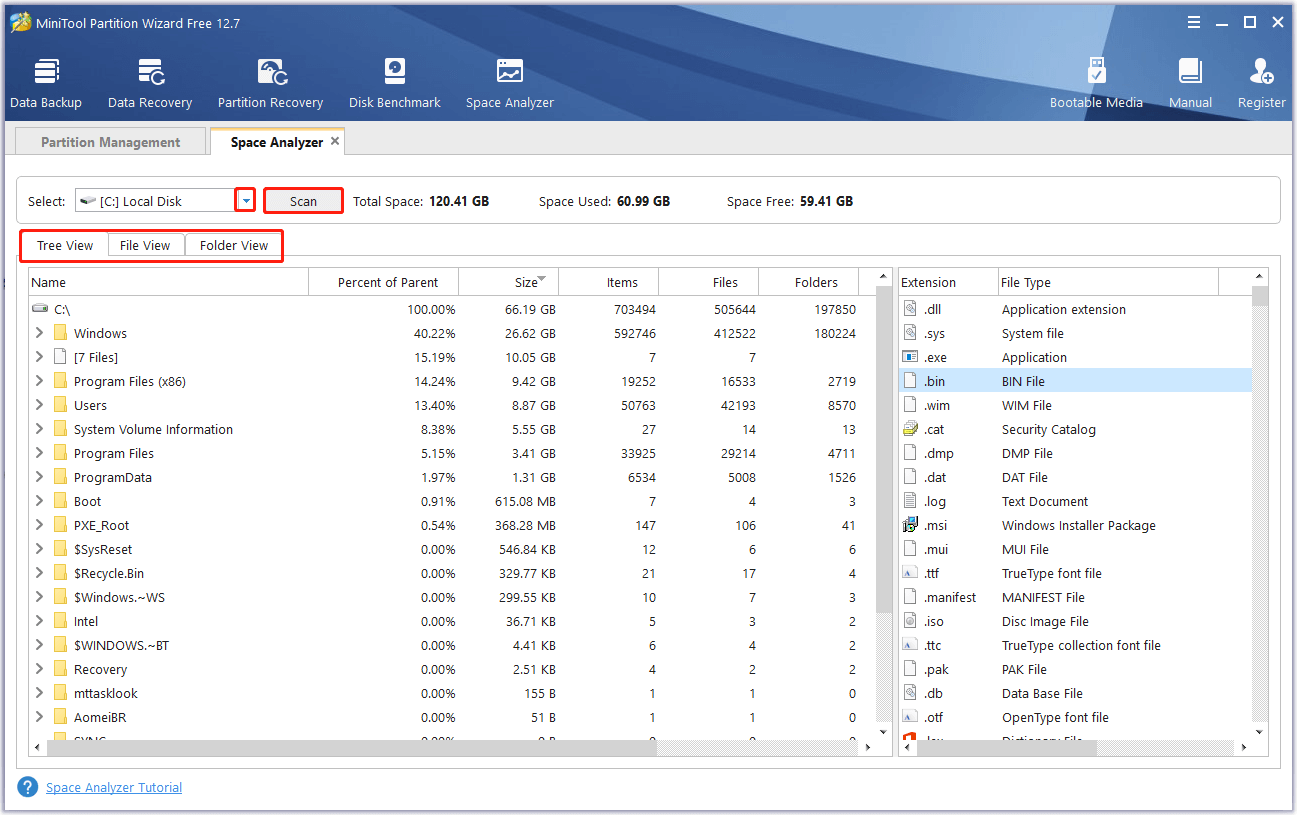Close the Space Analyzer tab
This screenshot has height=815, width=1297.
click(335, 141)
